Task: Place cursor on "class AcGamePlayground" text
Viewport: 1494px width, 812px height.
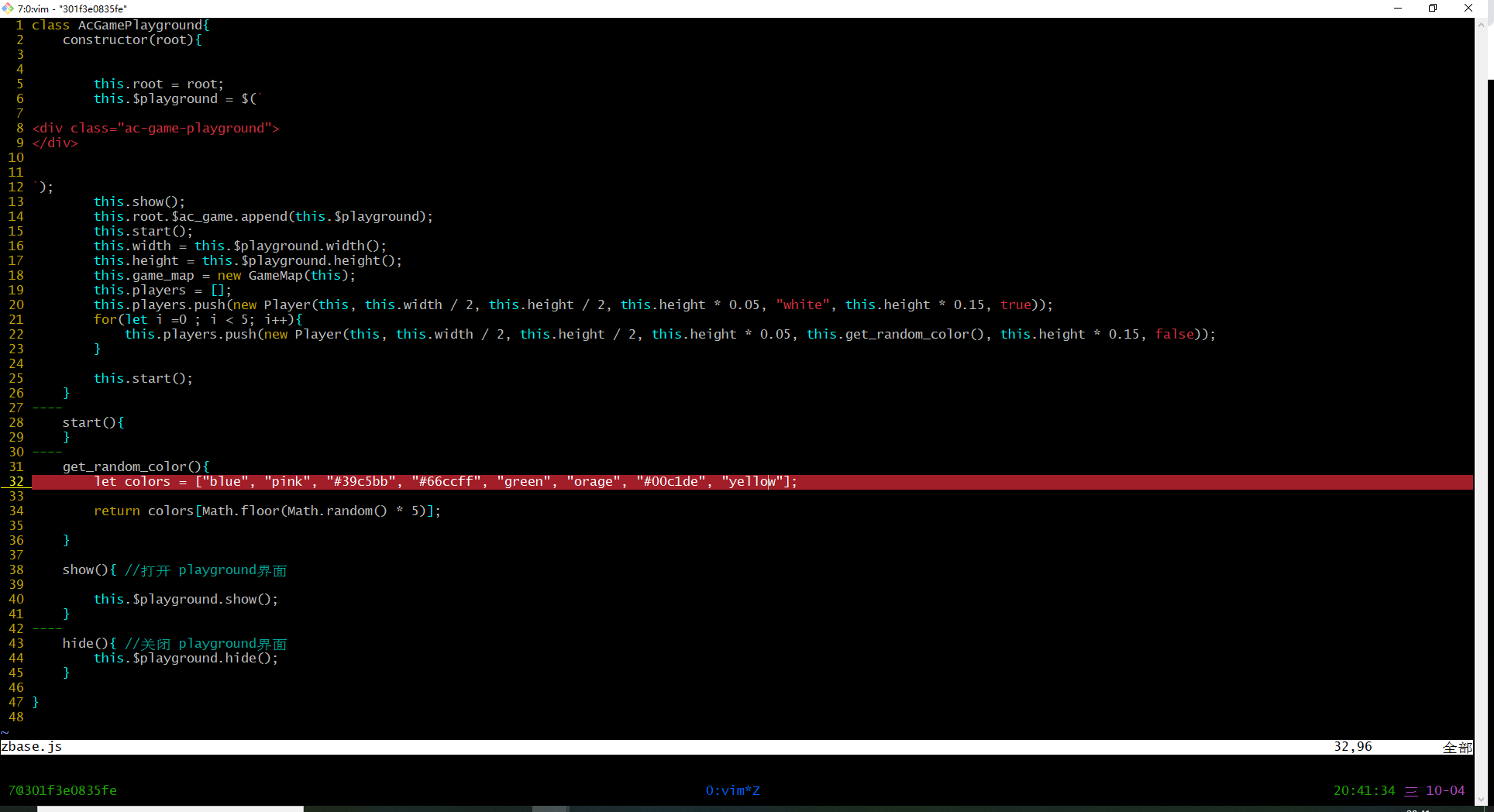Action: pos(120,26)
